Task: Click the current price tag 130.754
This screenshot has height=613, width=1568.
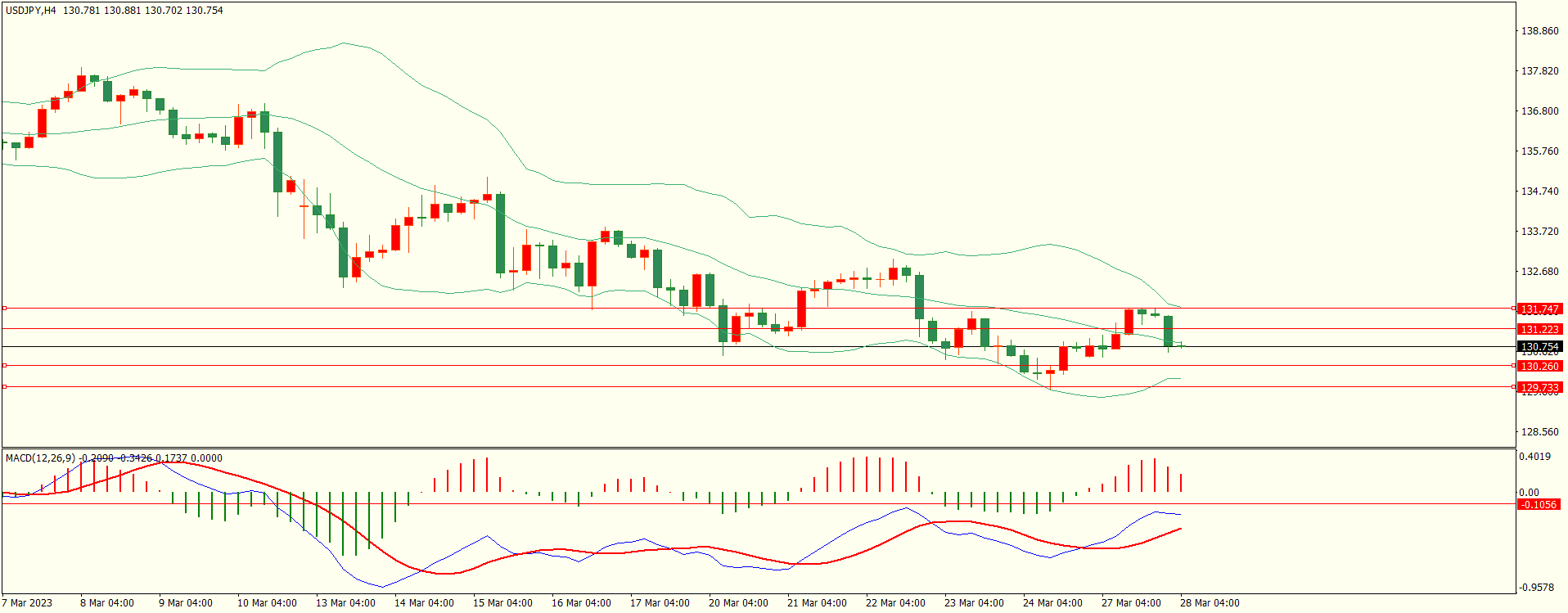Action: coord(1539,347)
